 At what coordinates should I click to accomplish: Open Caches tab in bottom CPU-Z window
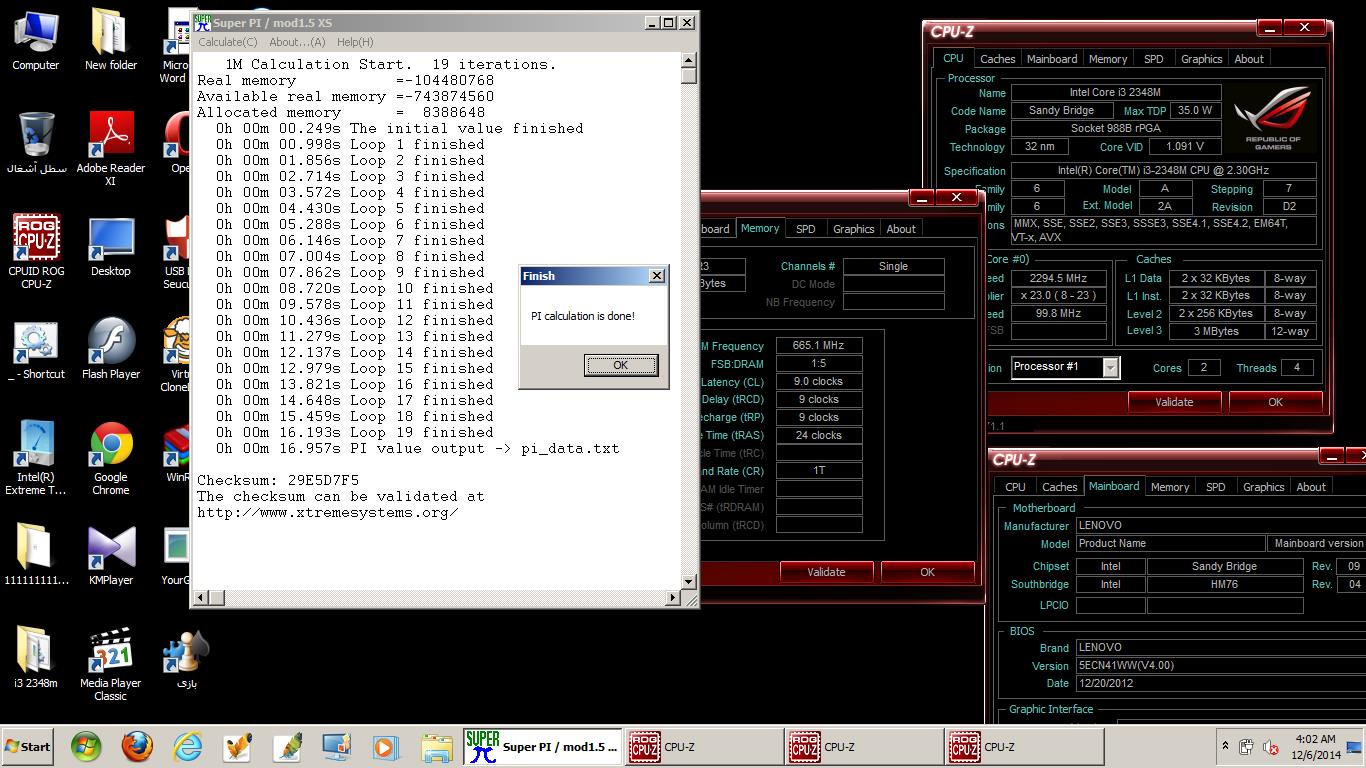pyautogui.click(x=1059, y=487)
